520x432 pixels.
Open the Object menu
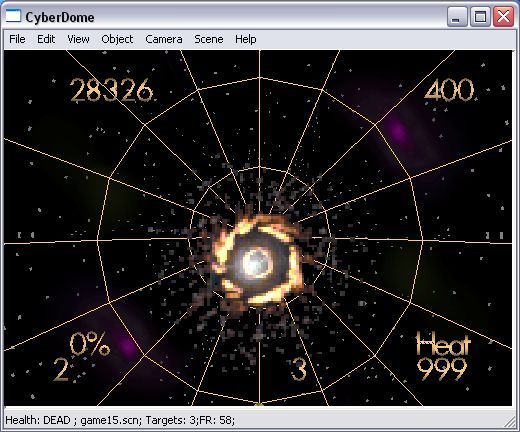tap(117, 39)
